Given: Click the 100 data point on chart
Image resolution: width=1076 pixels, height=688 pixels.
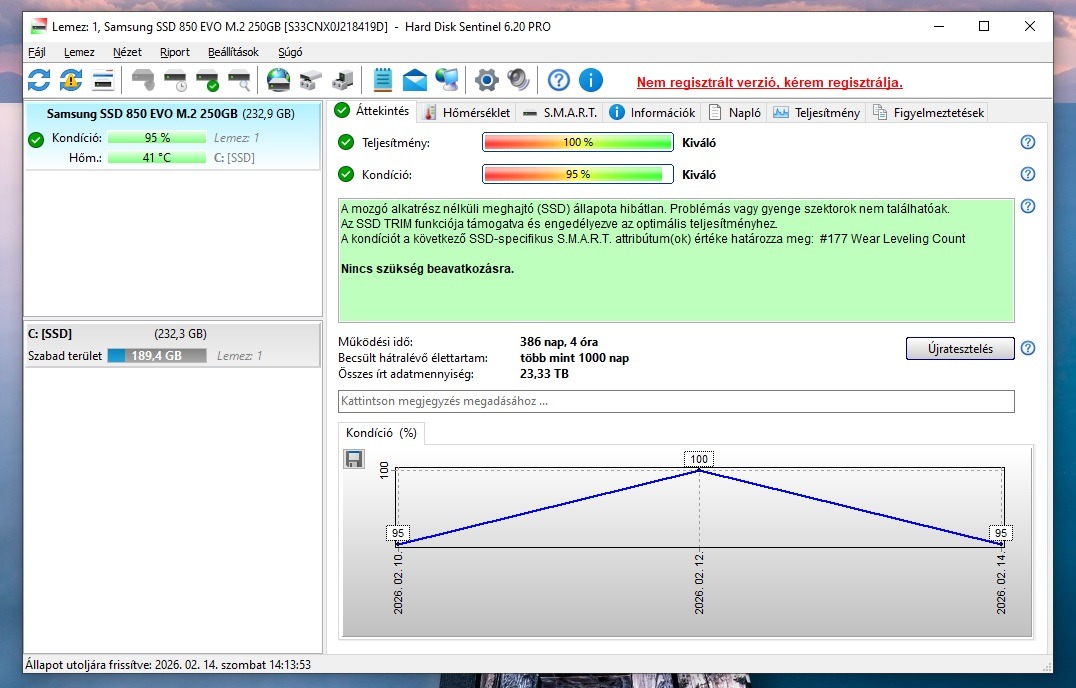Looking at the screenshot, I should (x=699, y=470).
